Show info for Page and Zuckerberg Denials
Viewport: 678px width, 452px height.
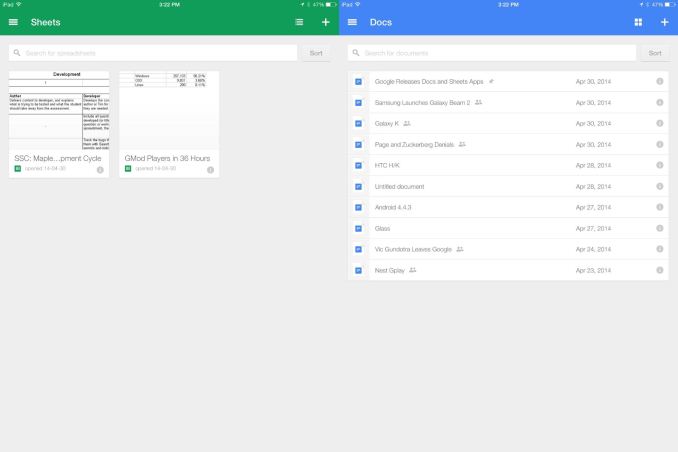660,144
